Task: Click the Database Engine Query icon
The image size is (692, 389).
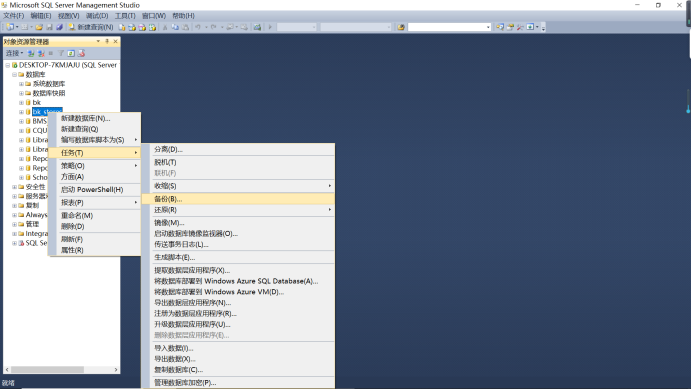Action: (122, 27)
